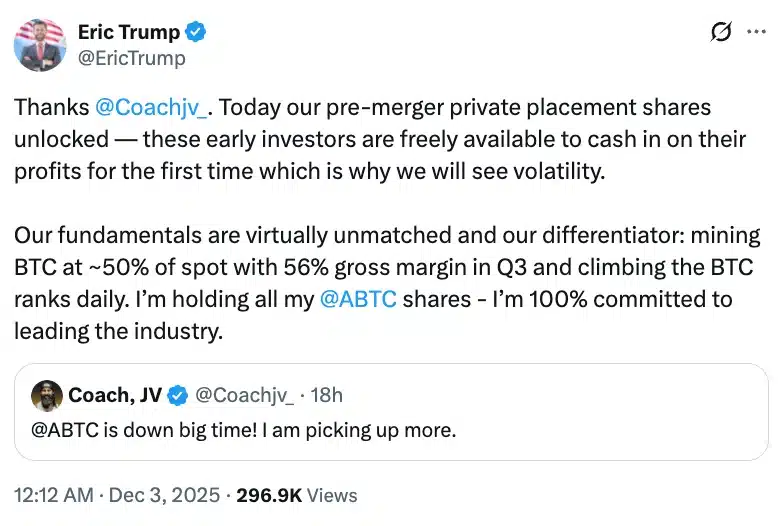Click the "18h" quoted tweet timestamp
Viewport: 784px width, 526px height.
click(326, 396)
